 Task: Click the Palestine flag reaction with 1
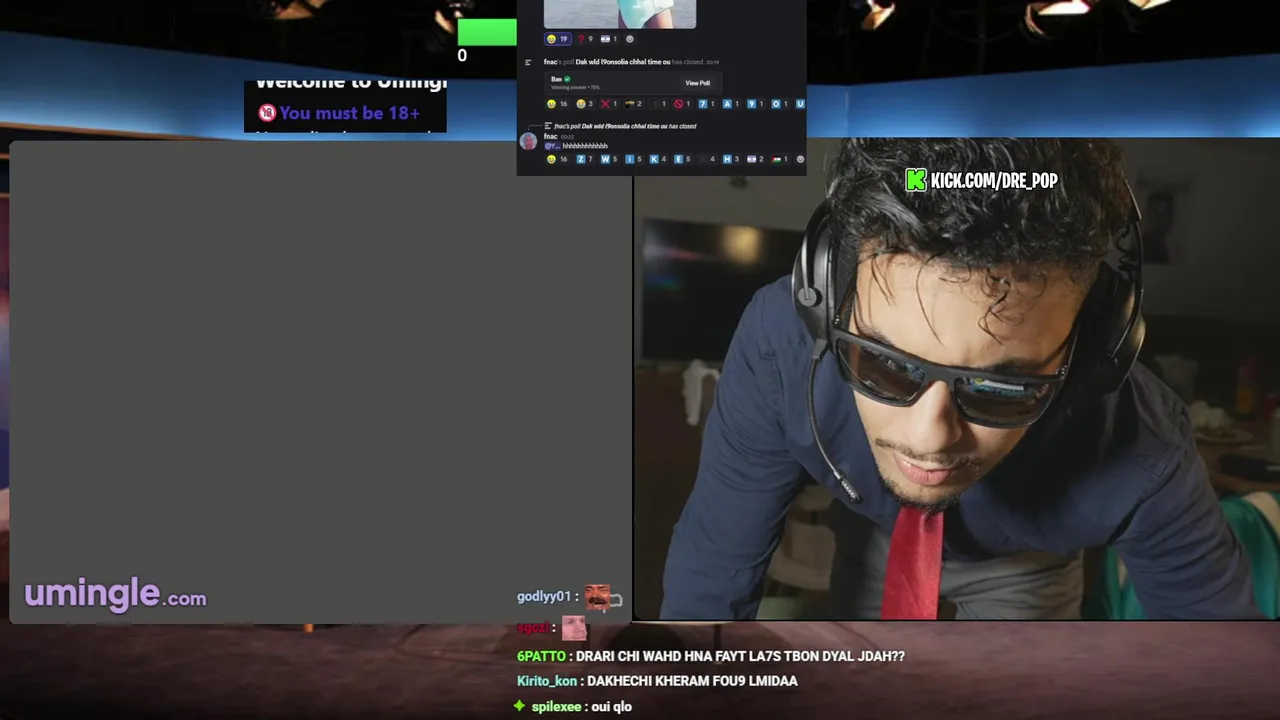pyautogui.click(x=780, y=159)
